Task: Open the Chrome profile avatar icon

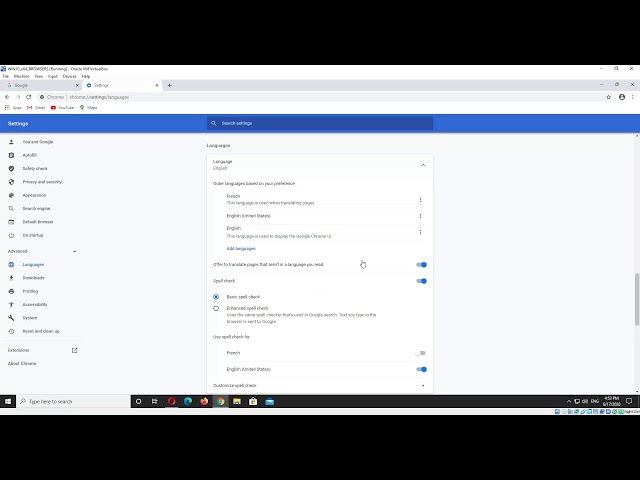Action: coord(622,97)
